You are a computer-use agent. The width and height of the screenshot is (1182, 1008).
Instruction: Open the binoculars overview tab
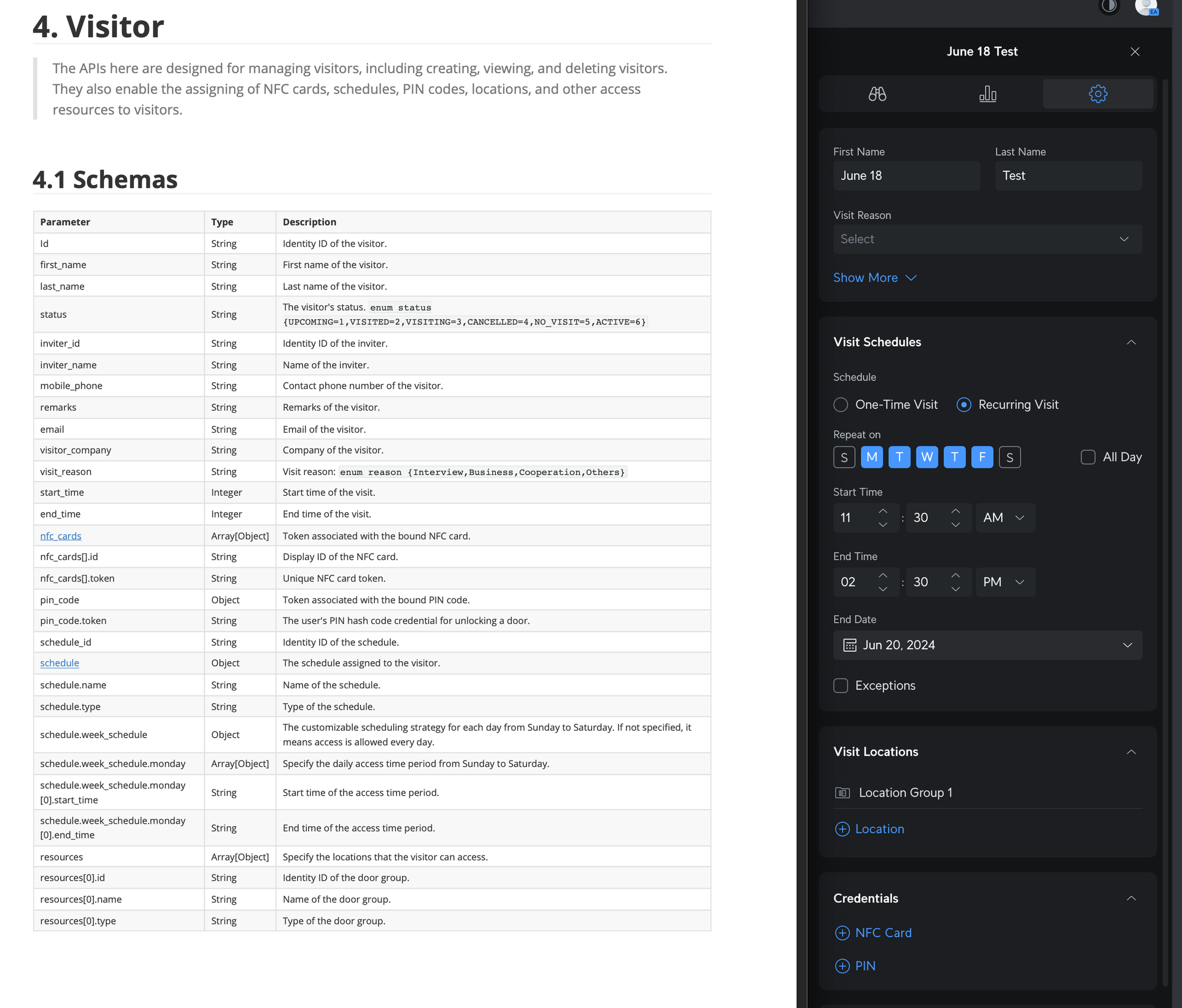coord(877,94)
